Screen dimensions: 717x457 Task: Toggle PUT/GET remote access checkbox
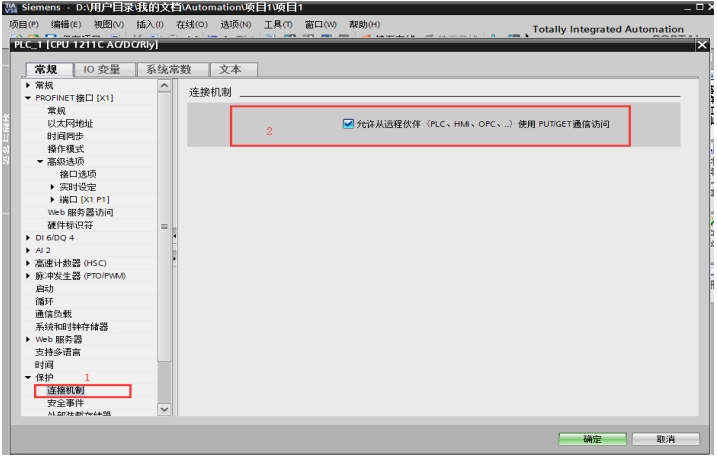(348, 124)
